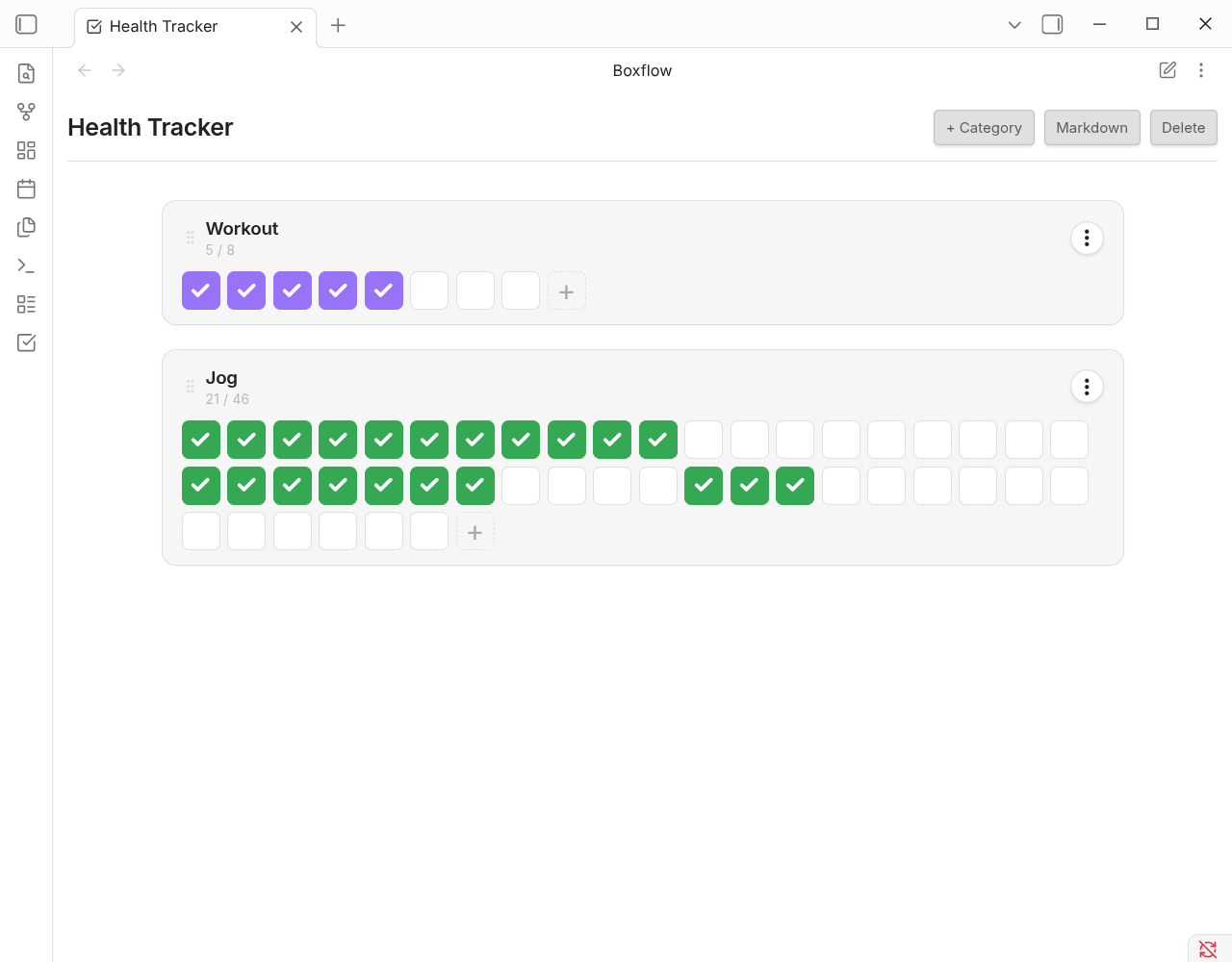Click the Delete button
The width and height of the screenshot is (1232, 962).
1183,128
